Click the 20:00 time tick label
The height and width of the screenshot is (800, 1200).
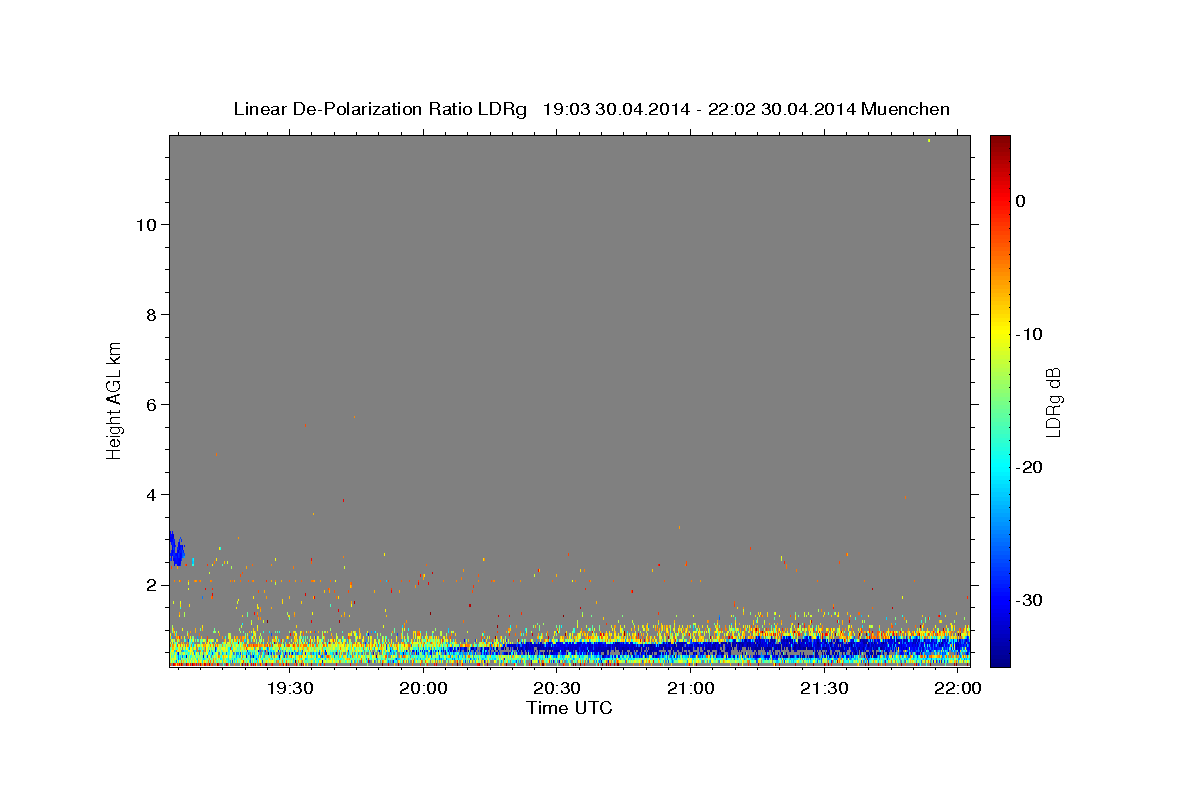(423, 689)
